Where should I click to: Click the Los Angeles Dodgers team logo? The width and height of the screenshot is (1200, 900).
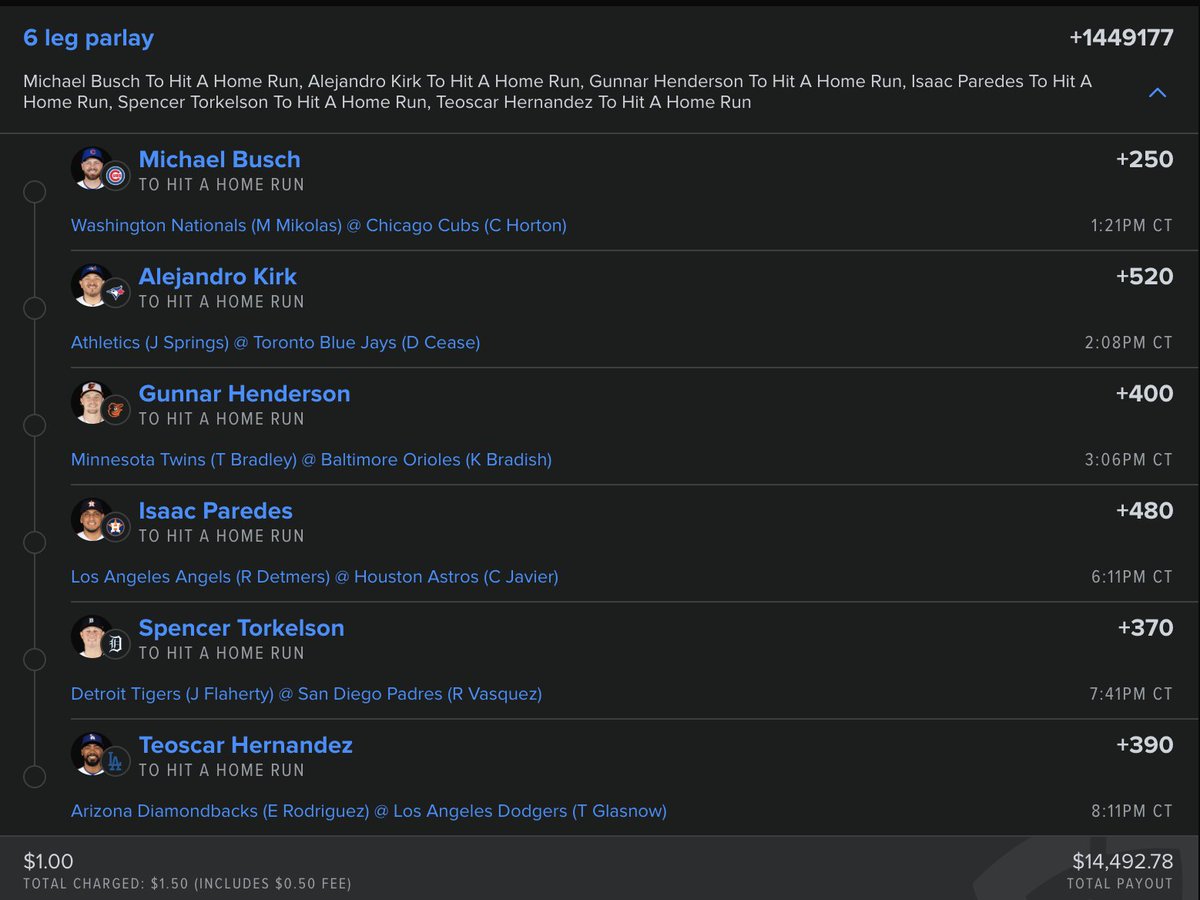coord(117,761)
